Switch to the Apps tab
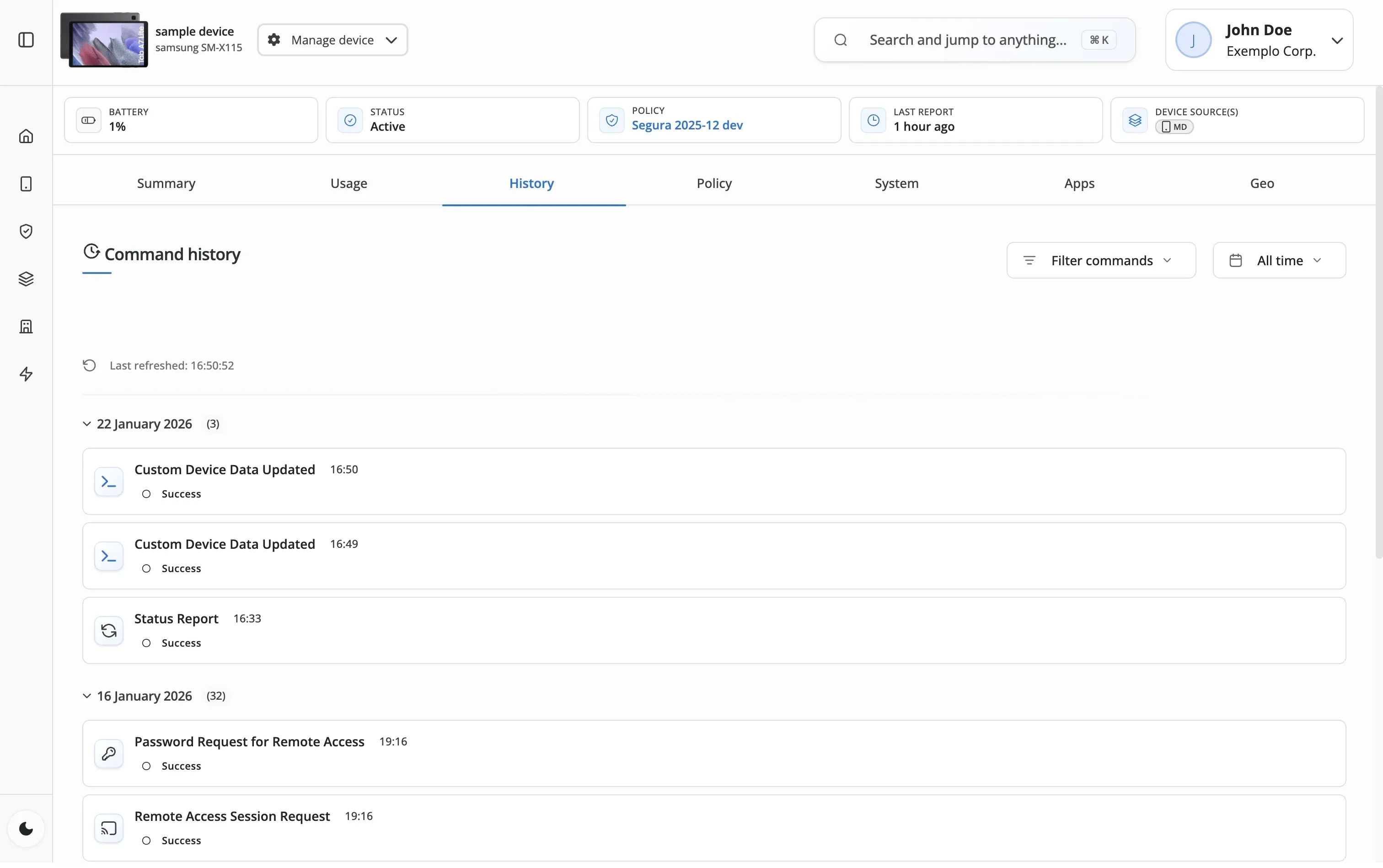This screenshot has height=868, width=1383. (x=1079, y=183)
